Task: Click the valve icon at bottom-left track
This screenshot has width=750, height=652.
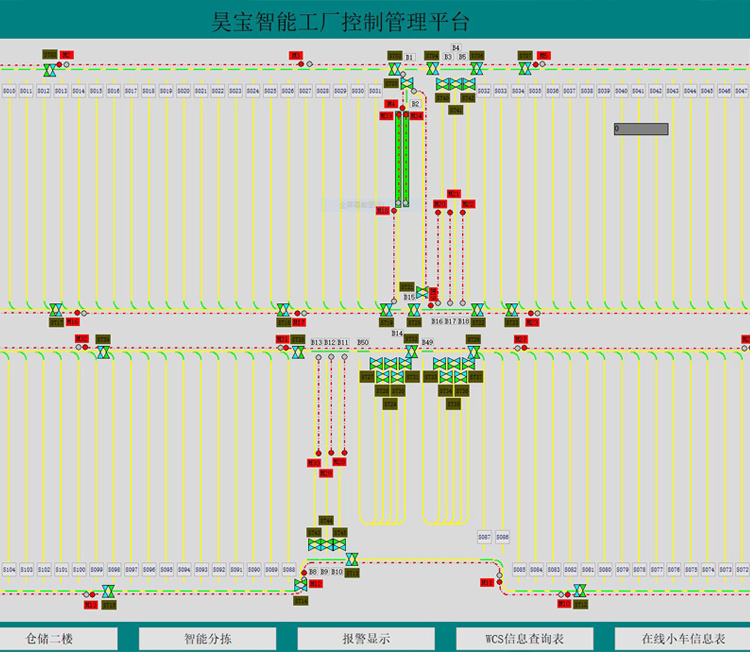Action: [x=108, y=592]
